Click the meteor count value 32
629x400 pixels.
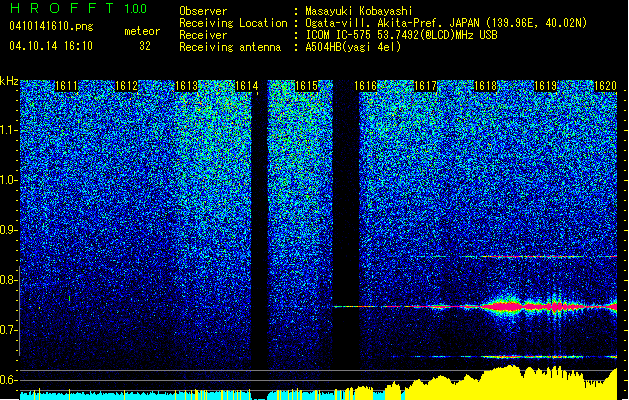coord(145,46)
